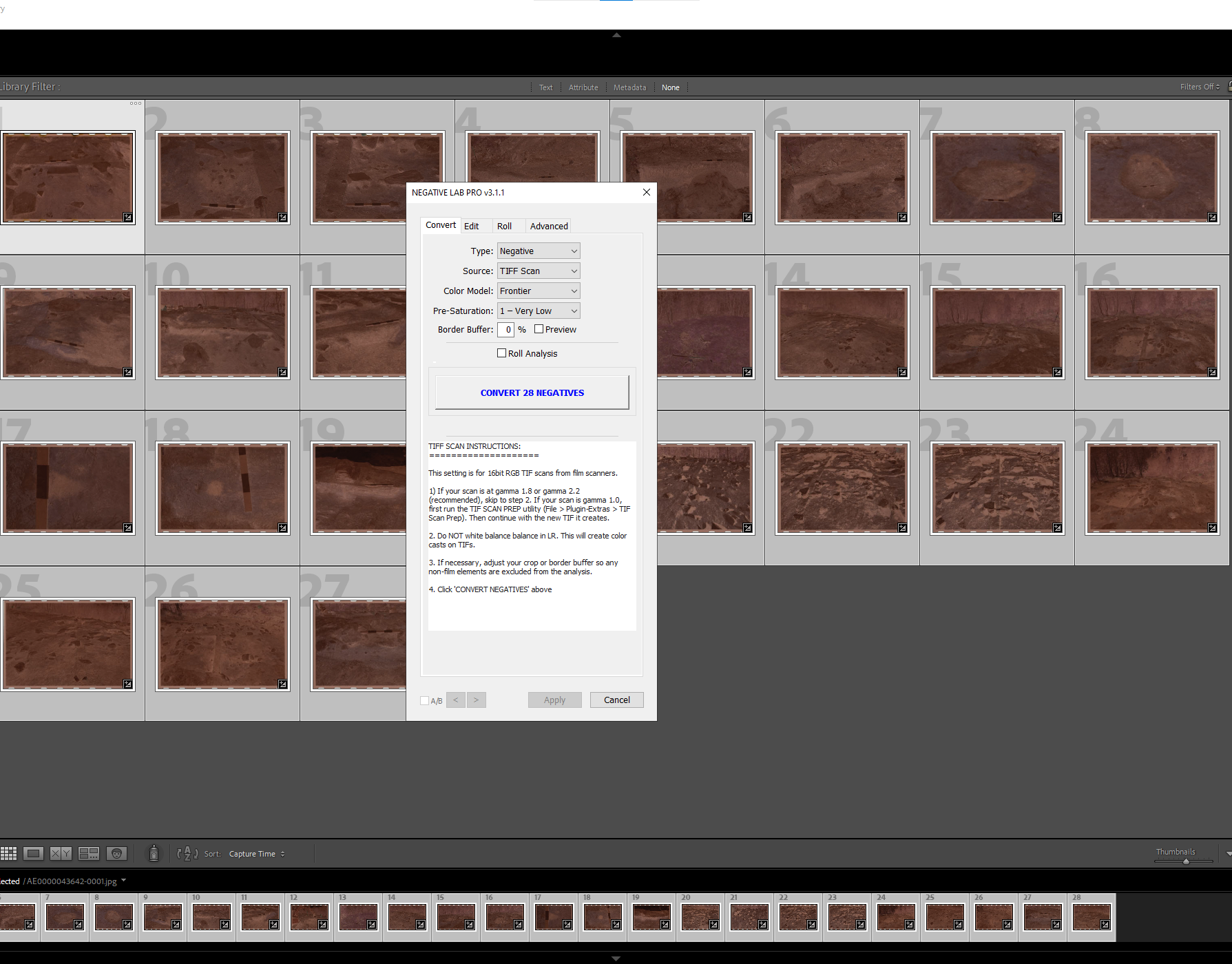The height and width of the screenshot is (964, 1232).
Task: Open Compare view (X|Y) icon
Action: (x=61, y=854)
